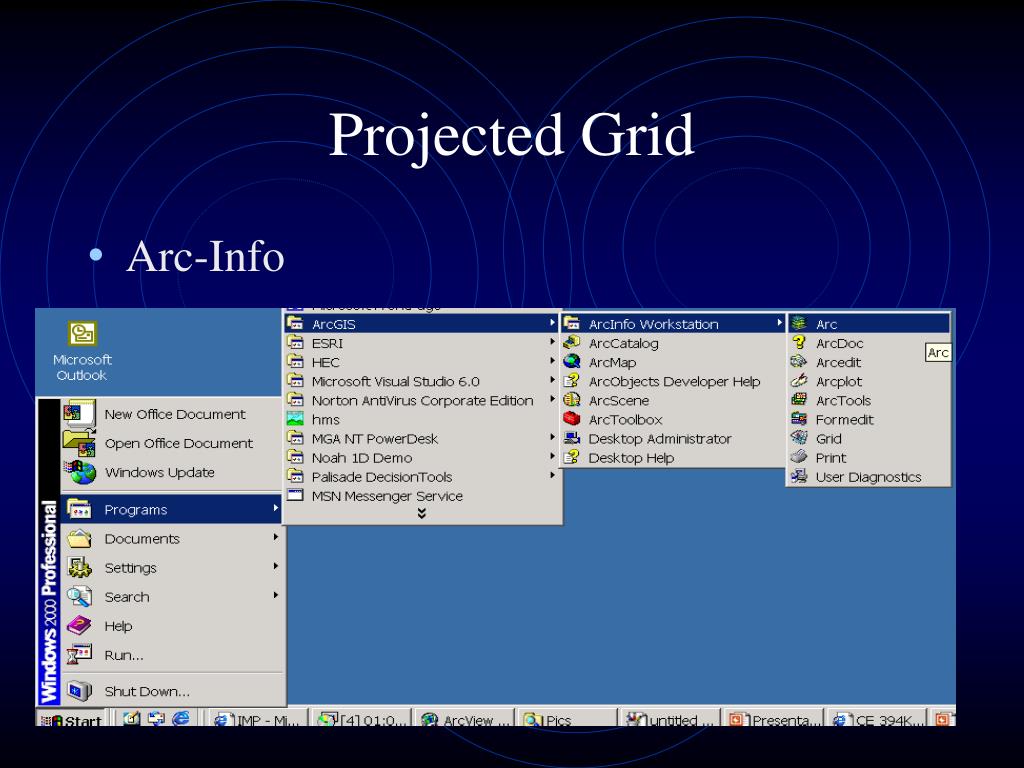Click the Desktop Administrator icon
This screenshot has height=768, width=1024.
[x=571, y=438]
